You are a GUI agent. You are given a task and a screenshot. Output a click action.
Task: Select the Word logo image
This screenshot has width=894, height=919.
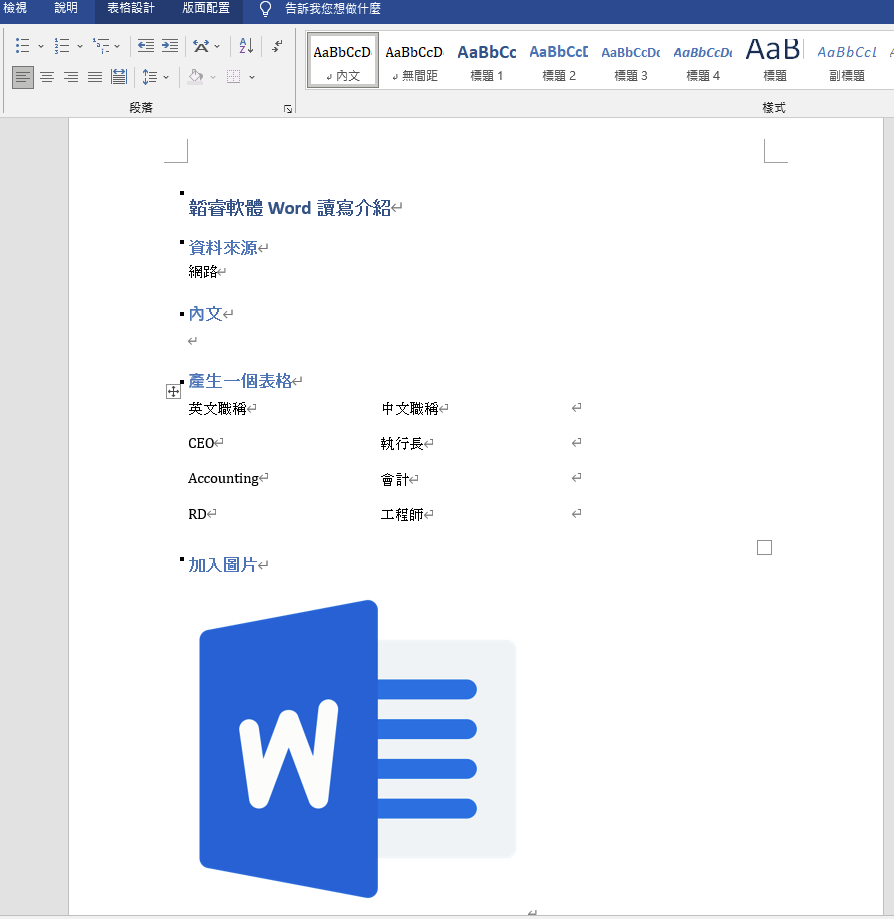pyautogui.click(x=358, y=749)
